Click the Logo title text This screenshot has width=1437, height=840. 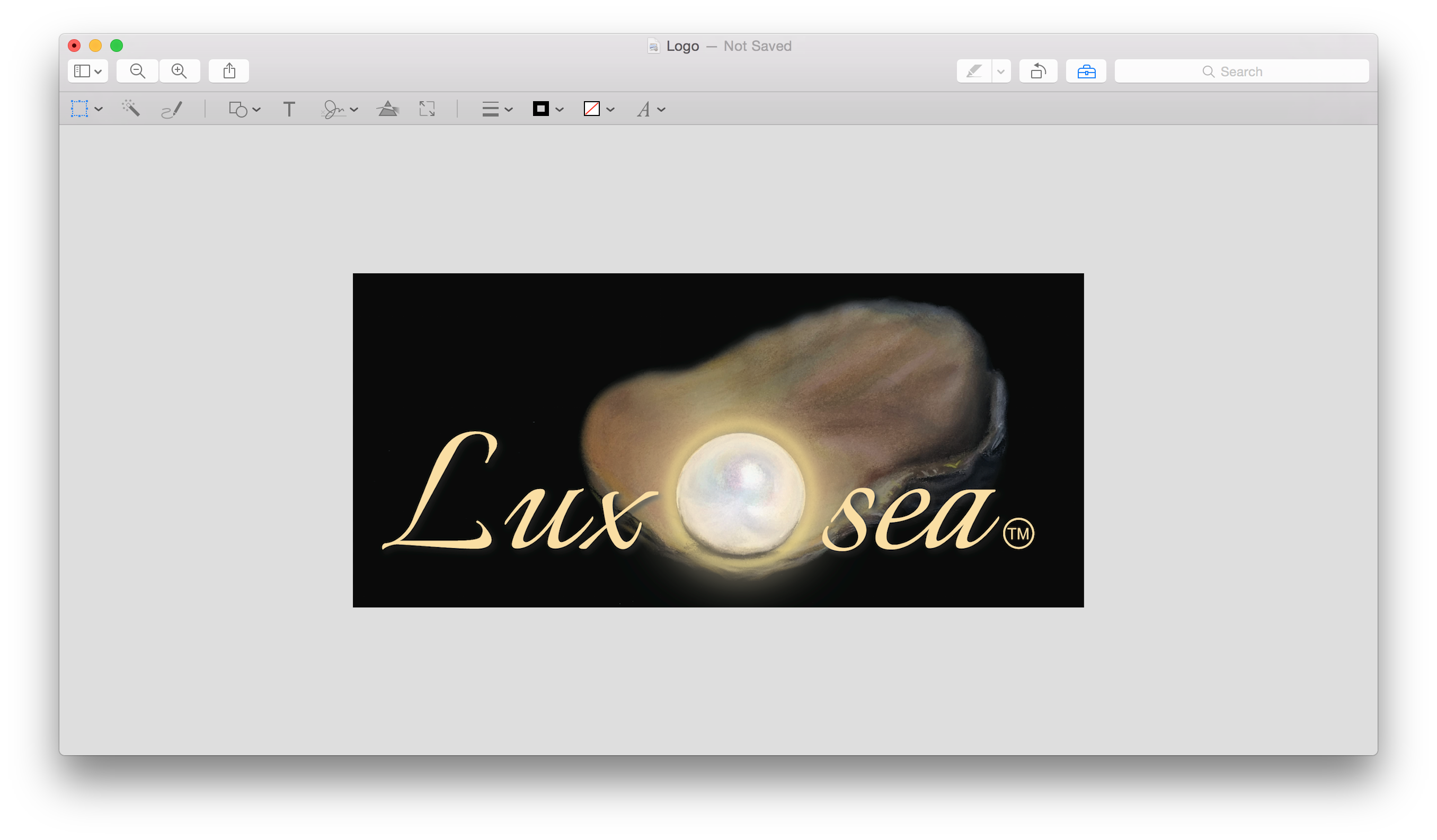pos(682,46)
